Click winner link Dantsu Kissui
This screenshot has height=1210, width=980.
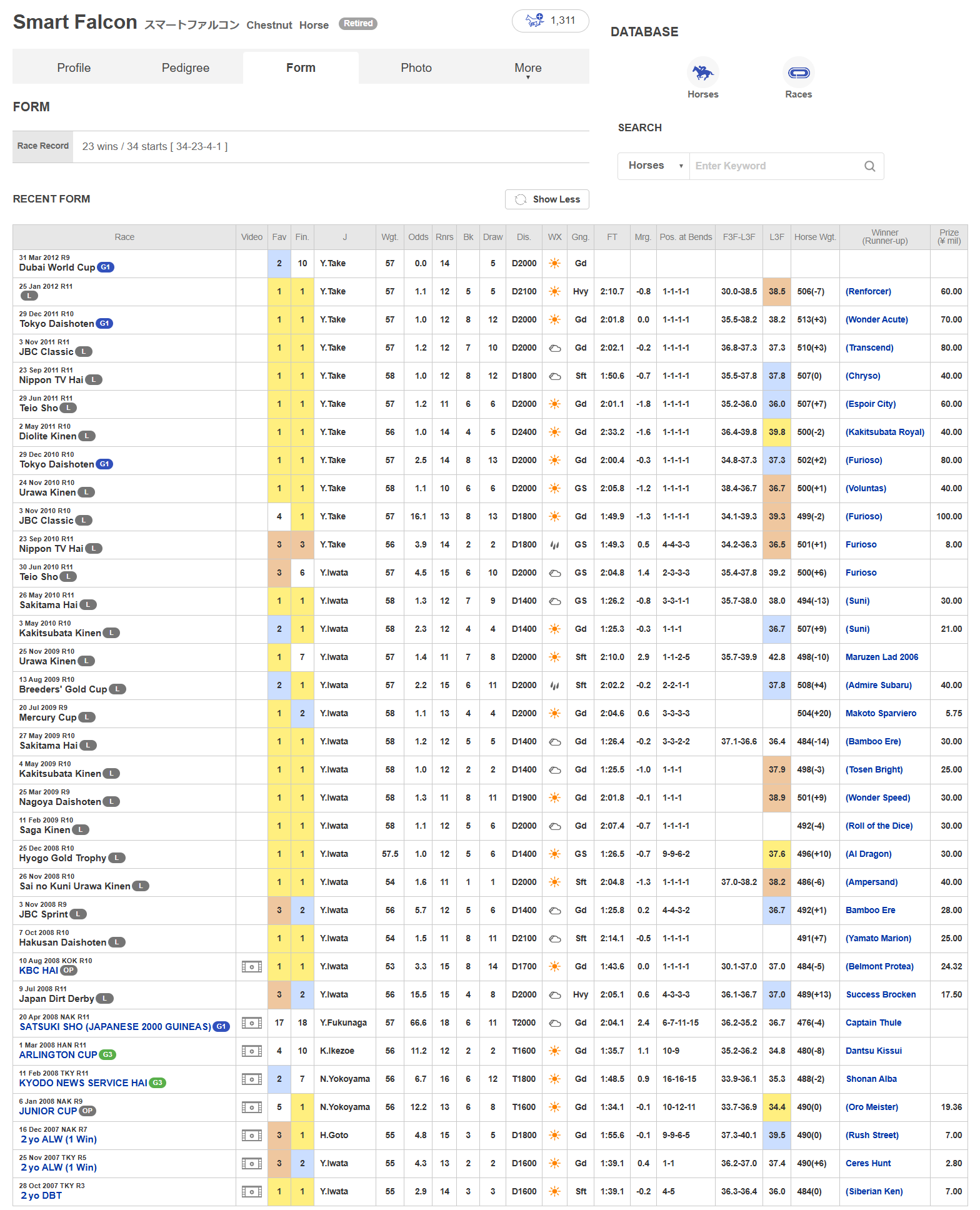[x=873, y=1051]
